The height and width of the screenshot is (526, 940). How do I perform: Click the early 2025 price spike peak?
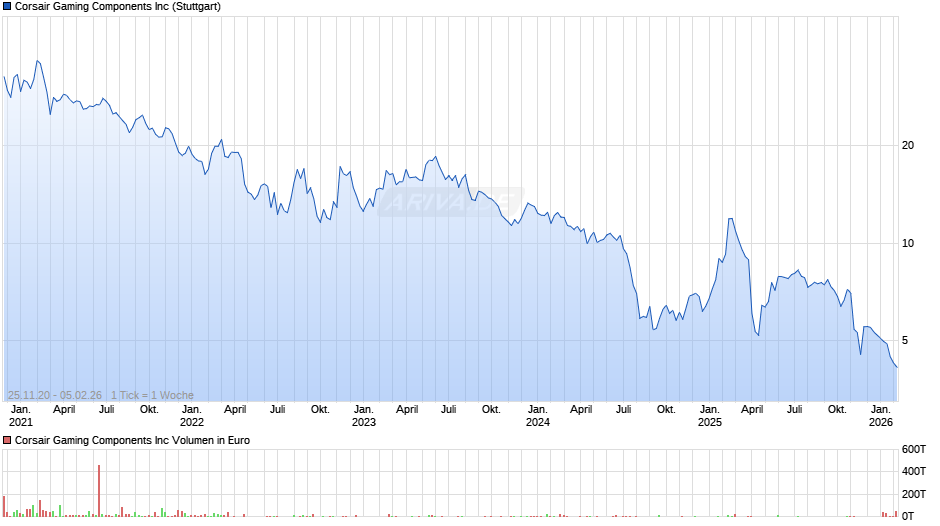pyautogui.click(x=731, y=219)
